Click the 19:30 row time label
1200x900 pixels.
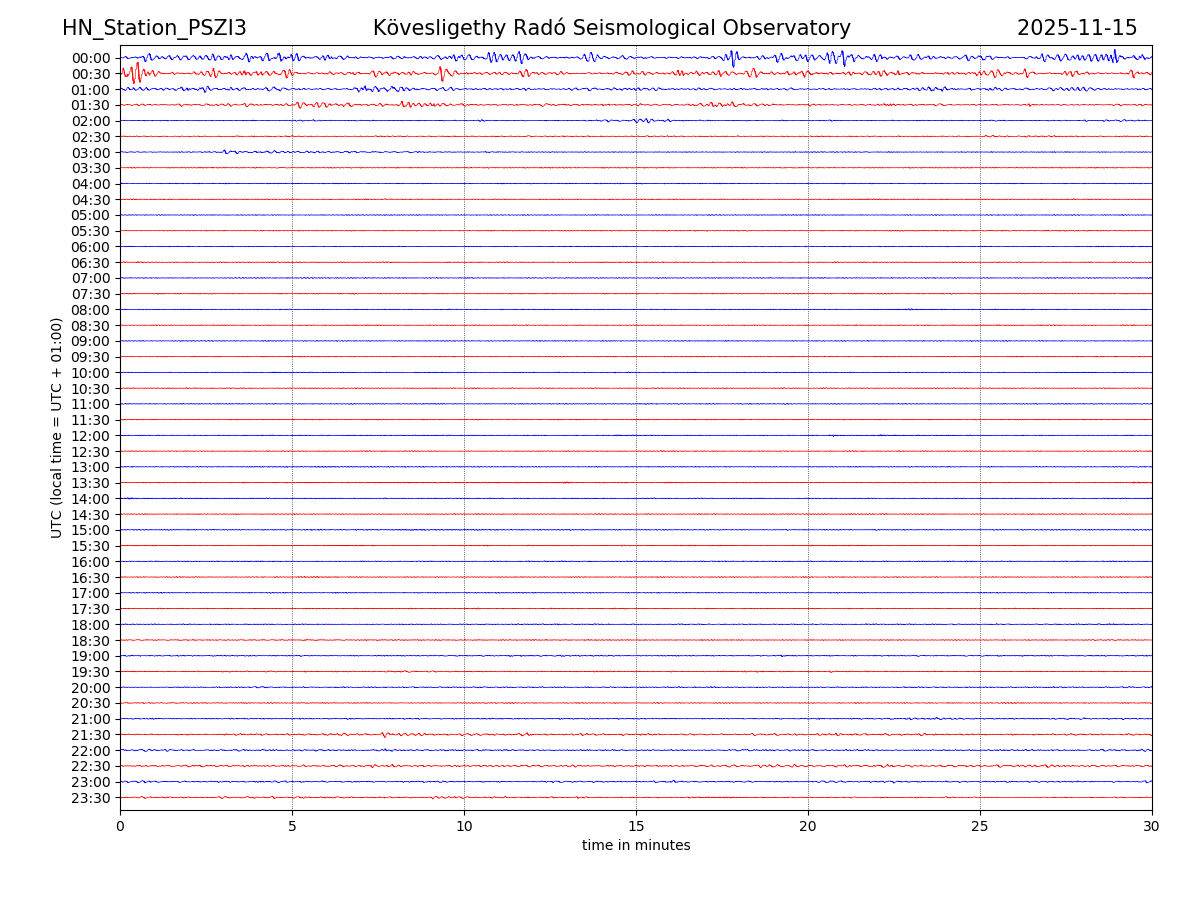pos(91,672)
